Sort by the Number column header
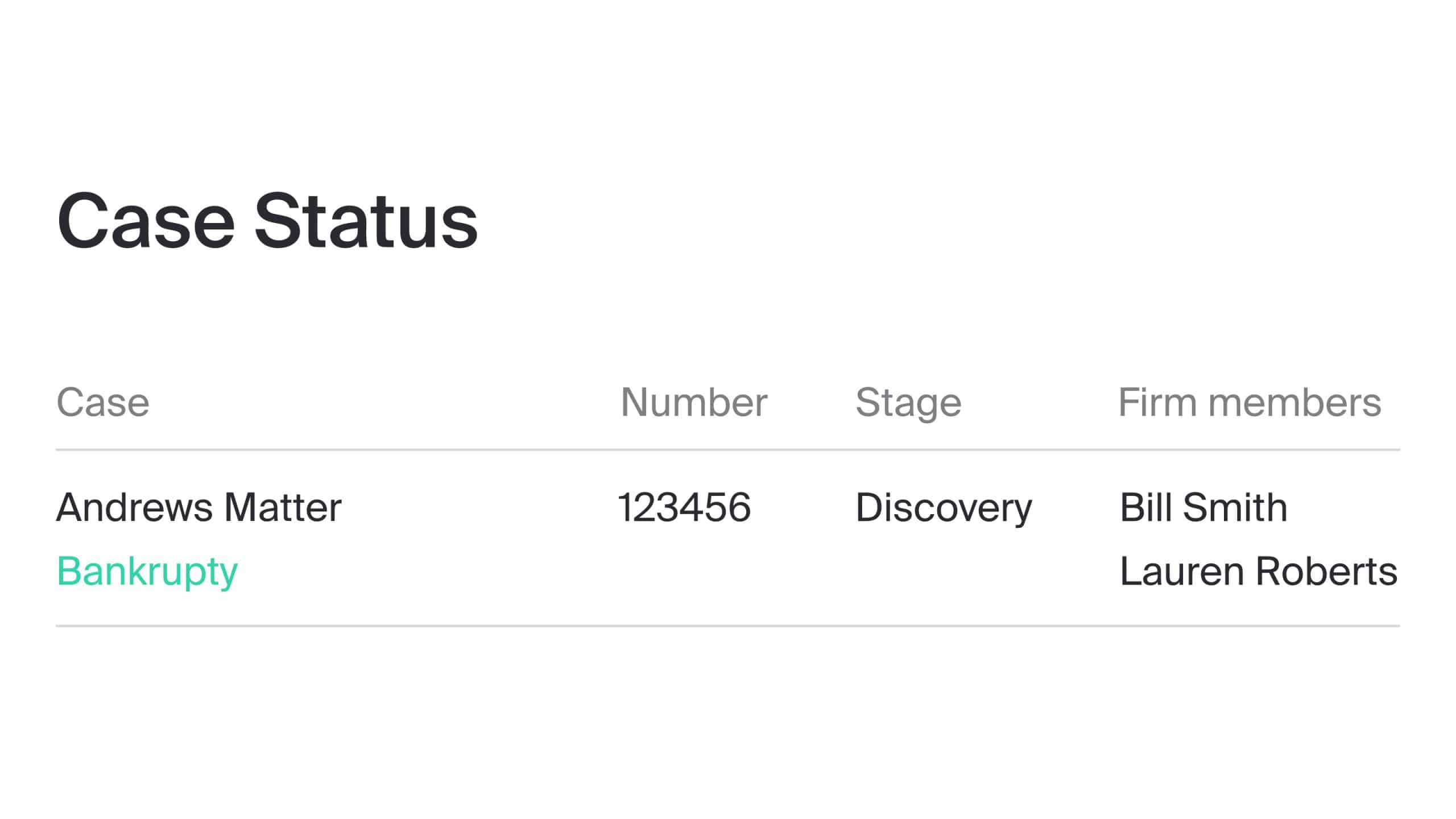The height and width of the screenshot is (819, 1456). pyautogui.click(x=694, y=403)
